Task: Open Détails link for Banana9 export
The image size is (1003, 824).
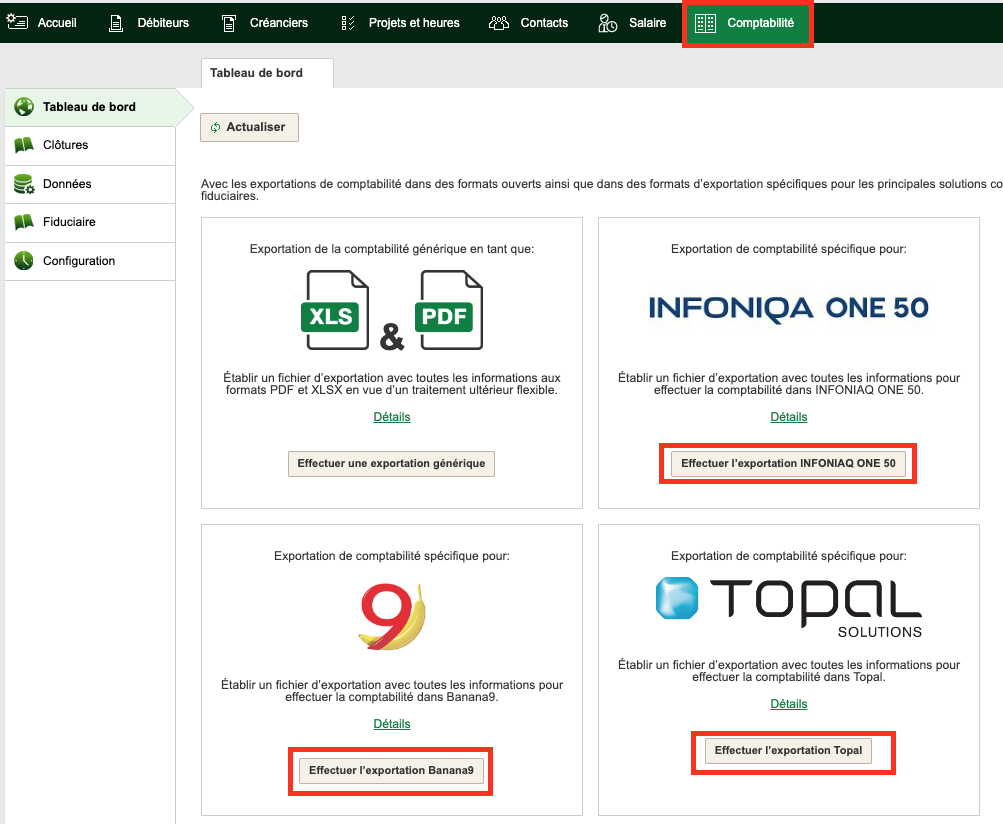Action: click(x=391, y=724)
